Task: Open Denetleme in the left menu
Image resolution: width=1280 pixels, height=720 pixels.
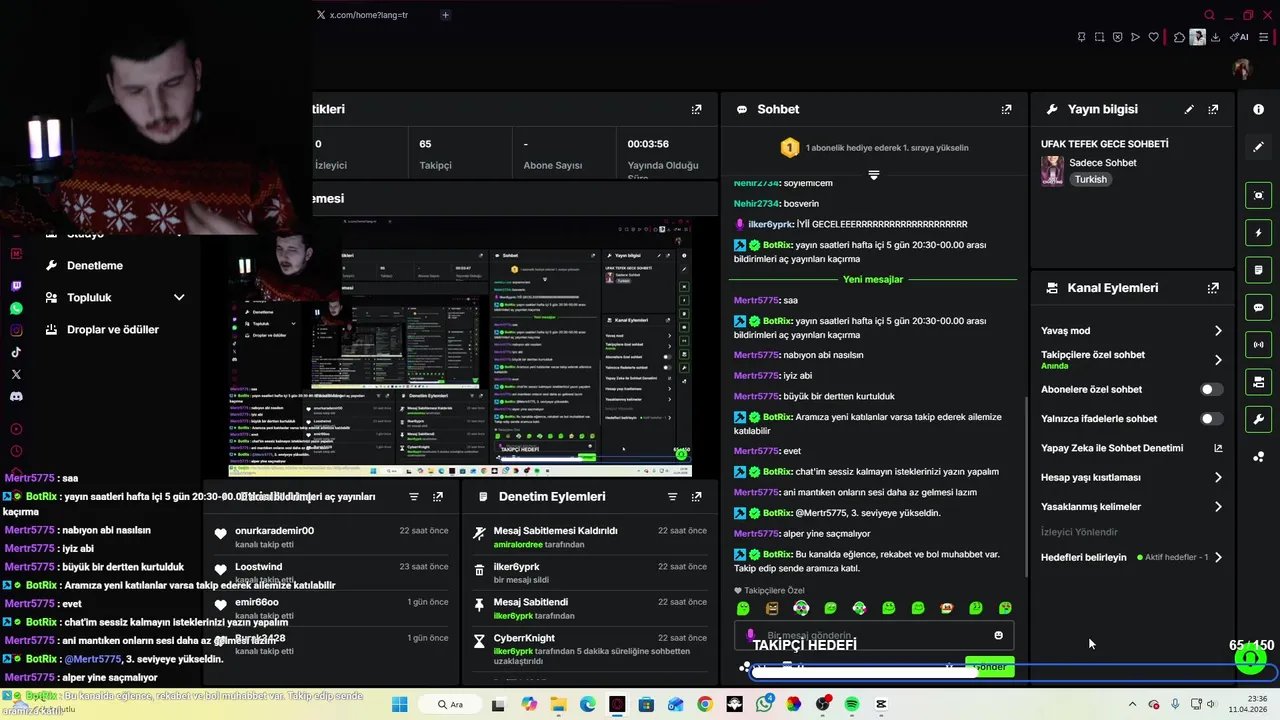Action: click(95, 265)
